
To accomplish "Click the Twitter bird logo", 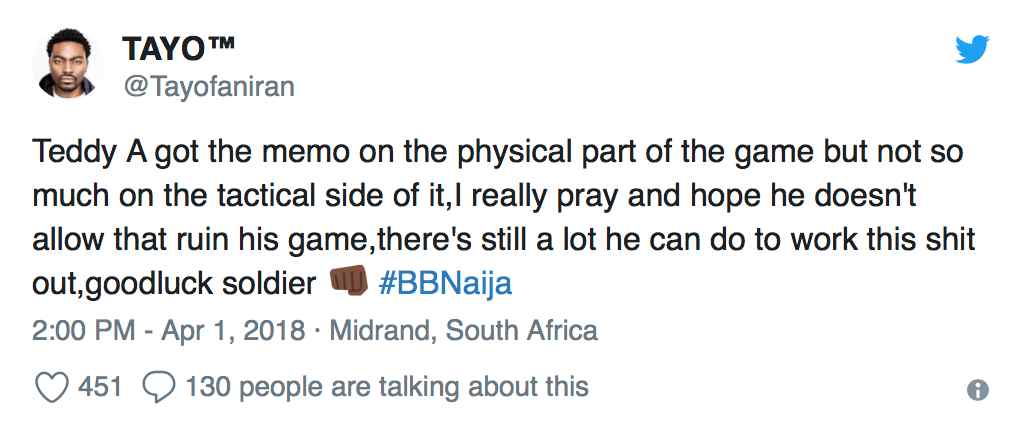I will pos(971,50).
